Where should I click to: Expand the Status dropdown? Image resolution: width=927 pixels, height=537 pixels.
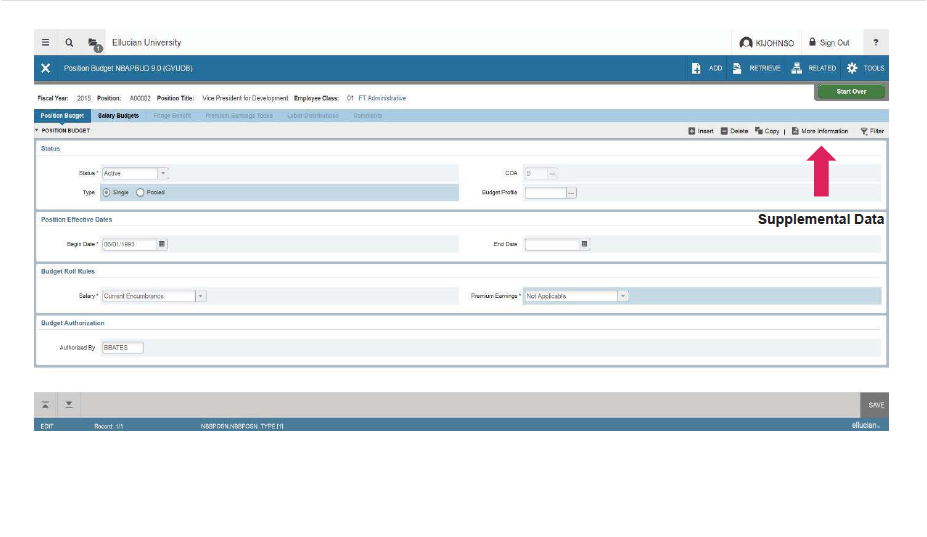click(x=163, y=173)
